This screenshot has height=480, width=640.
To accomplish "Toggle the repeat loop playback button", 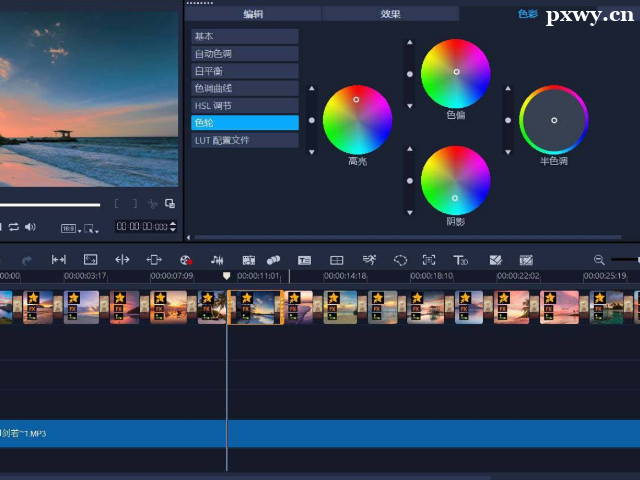I will pos(14,227).
